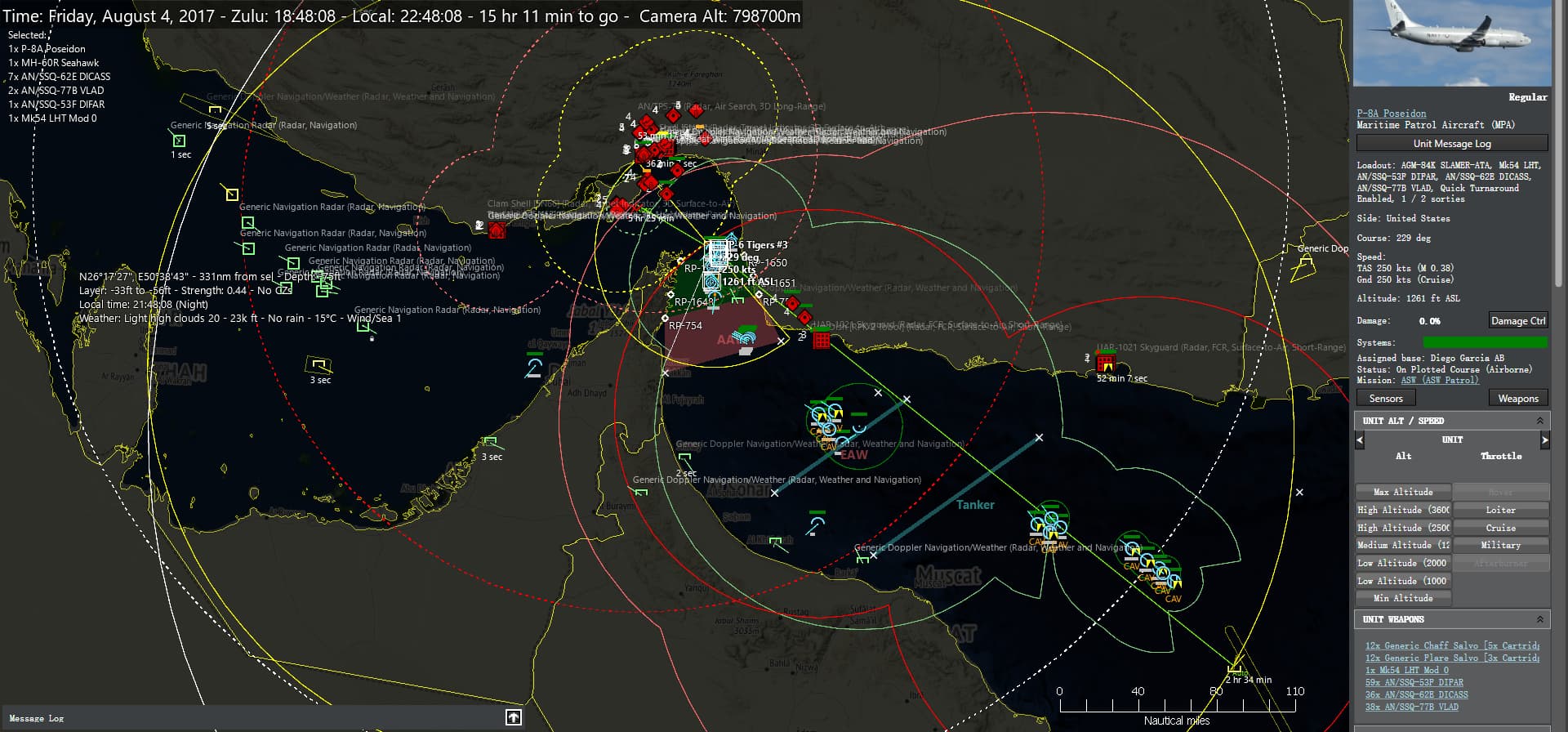This screenshot has height=732, width=1568.
Task: Choose the High Altitude (3600 preset
Action: coord(1403,510)
